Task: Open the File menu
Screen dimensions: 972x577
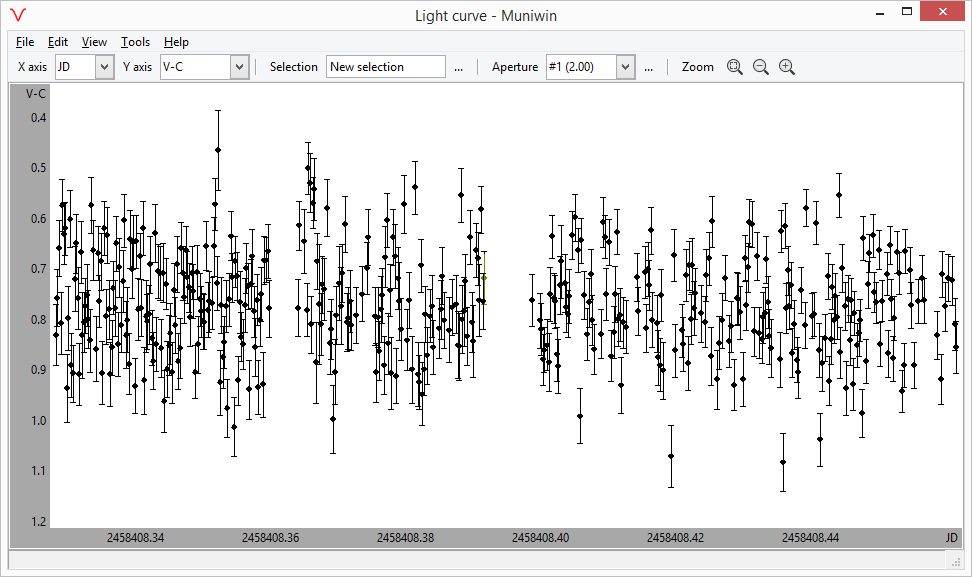Action: point(25,42)
